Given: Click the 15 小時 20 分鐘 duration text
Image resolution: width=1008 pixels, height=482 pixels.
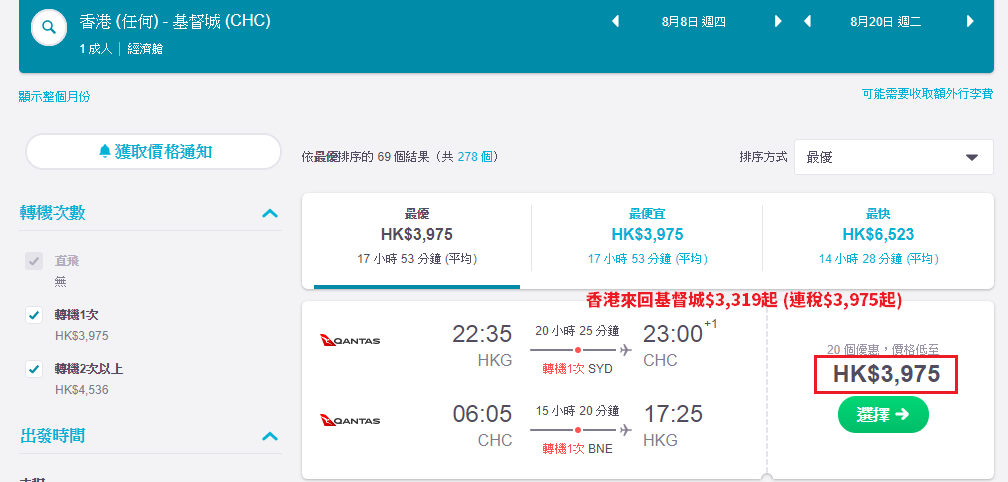Looking at the screenshot, I should point(577,411).
